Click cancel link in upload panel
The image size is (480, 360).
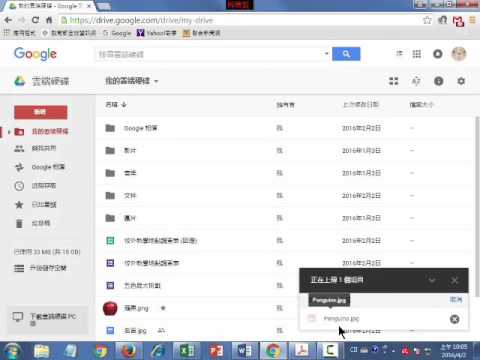[456, 299]
